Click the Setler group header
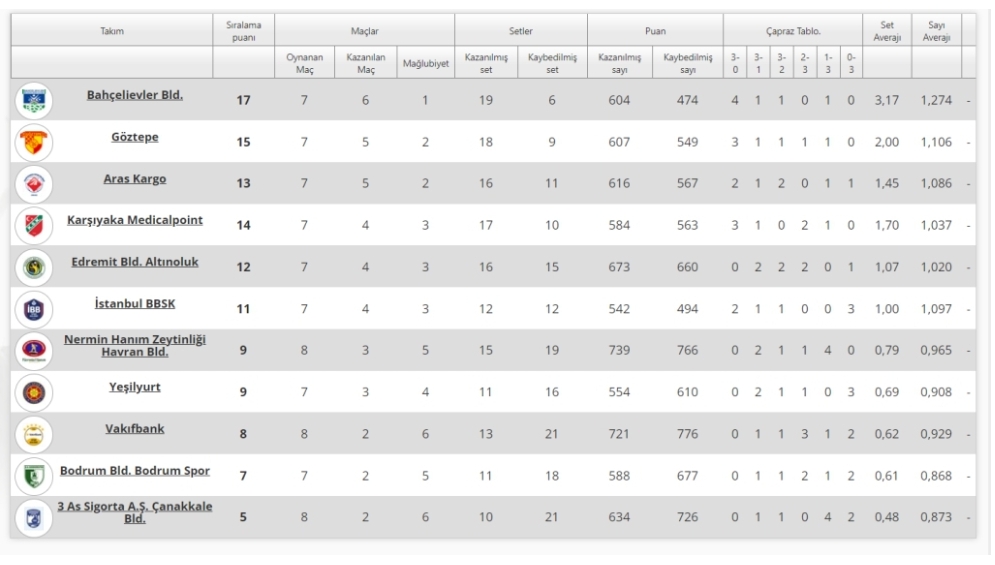Screen dimensions: 995x565 click(x=521, y=30)
